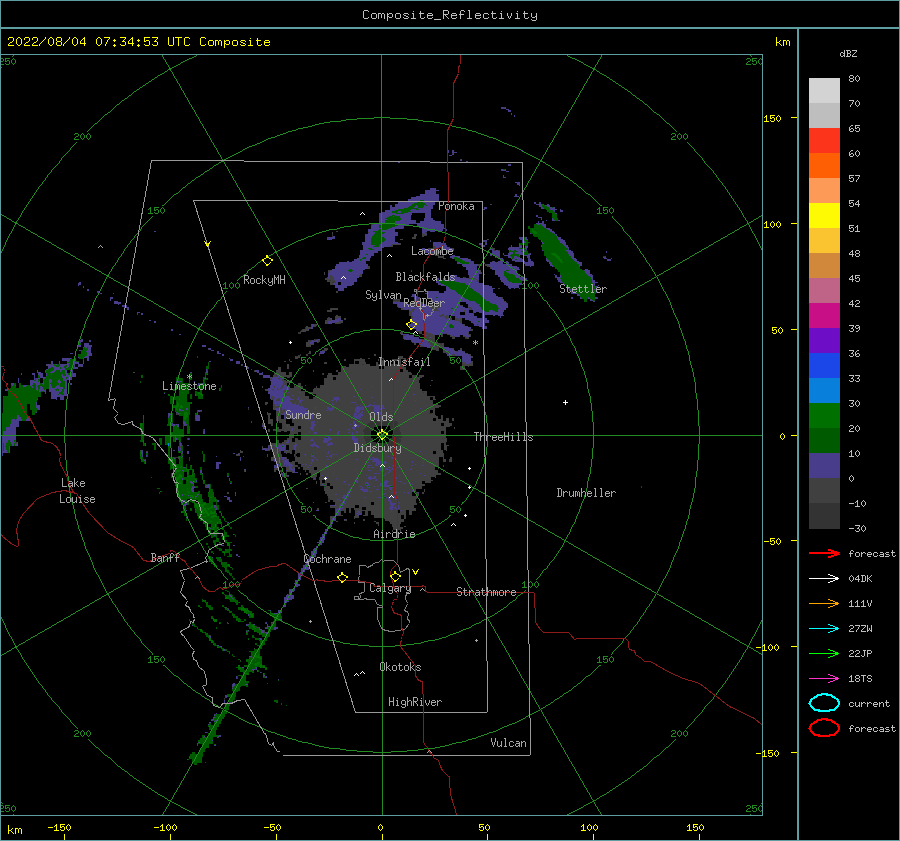Click the Blackfalds town label
900x841 pixels.
pos(425,277)
